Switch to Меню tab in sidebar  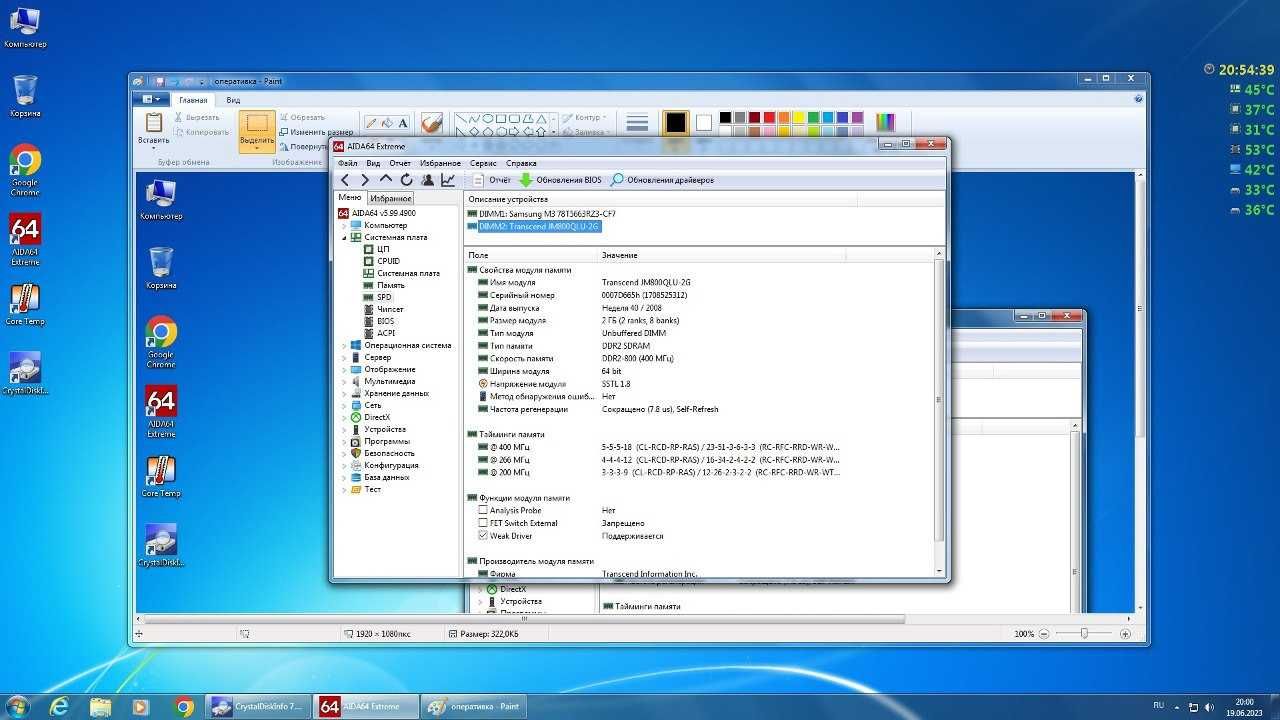[349, 198]
